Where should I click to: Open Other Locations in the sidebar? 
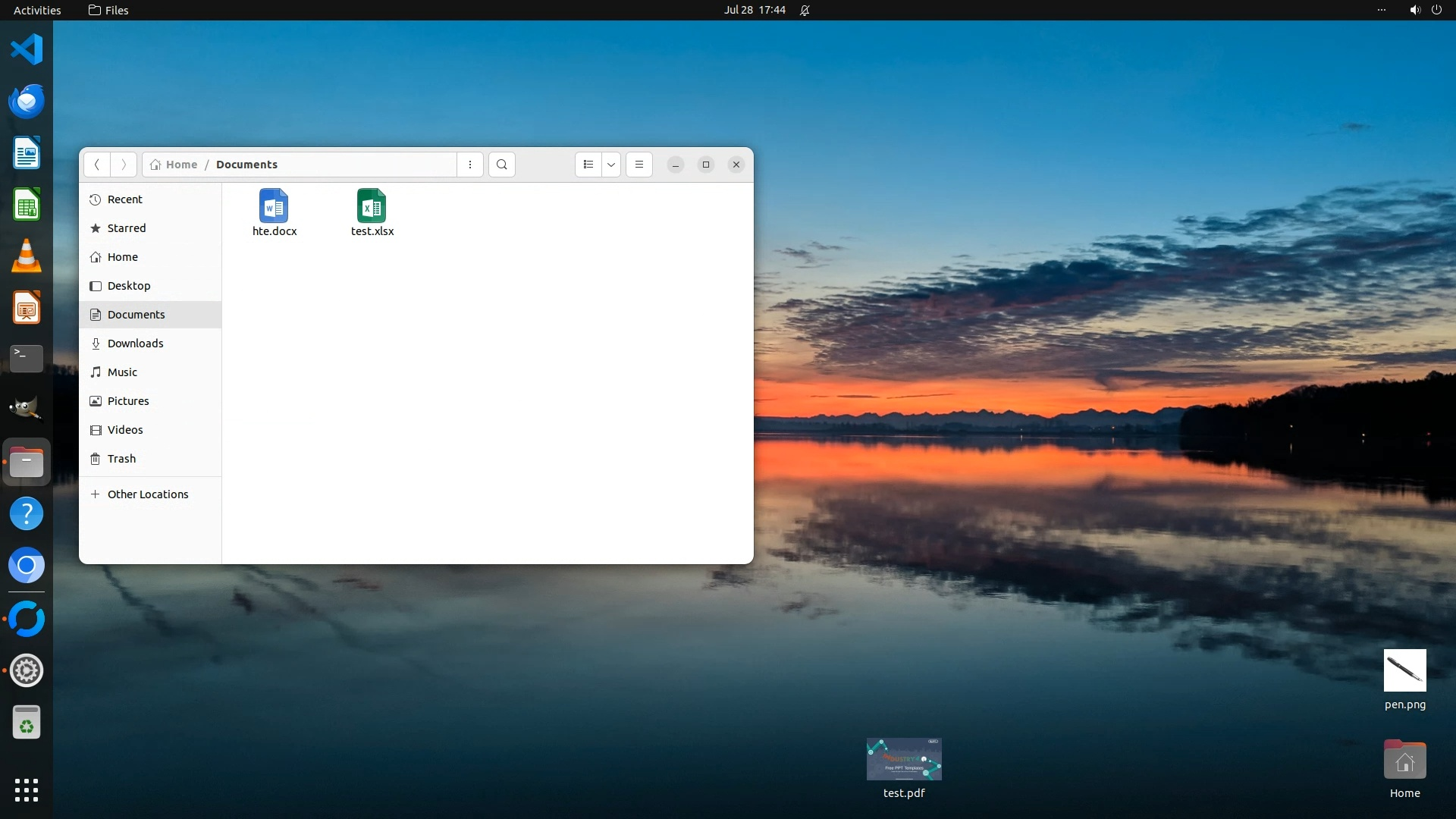148,494
